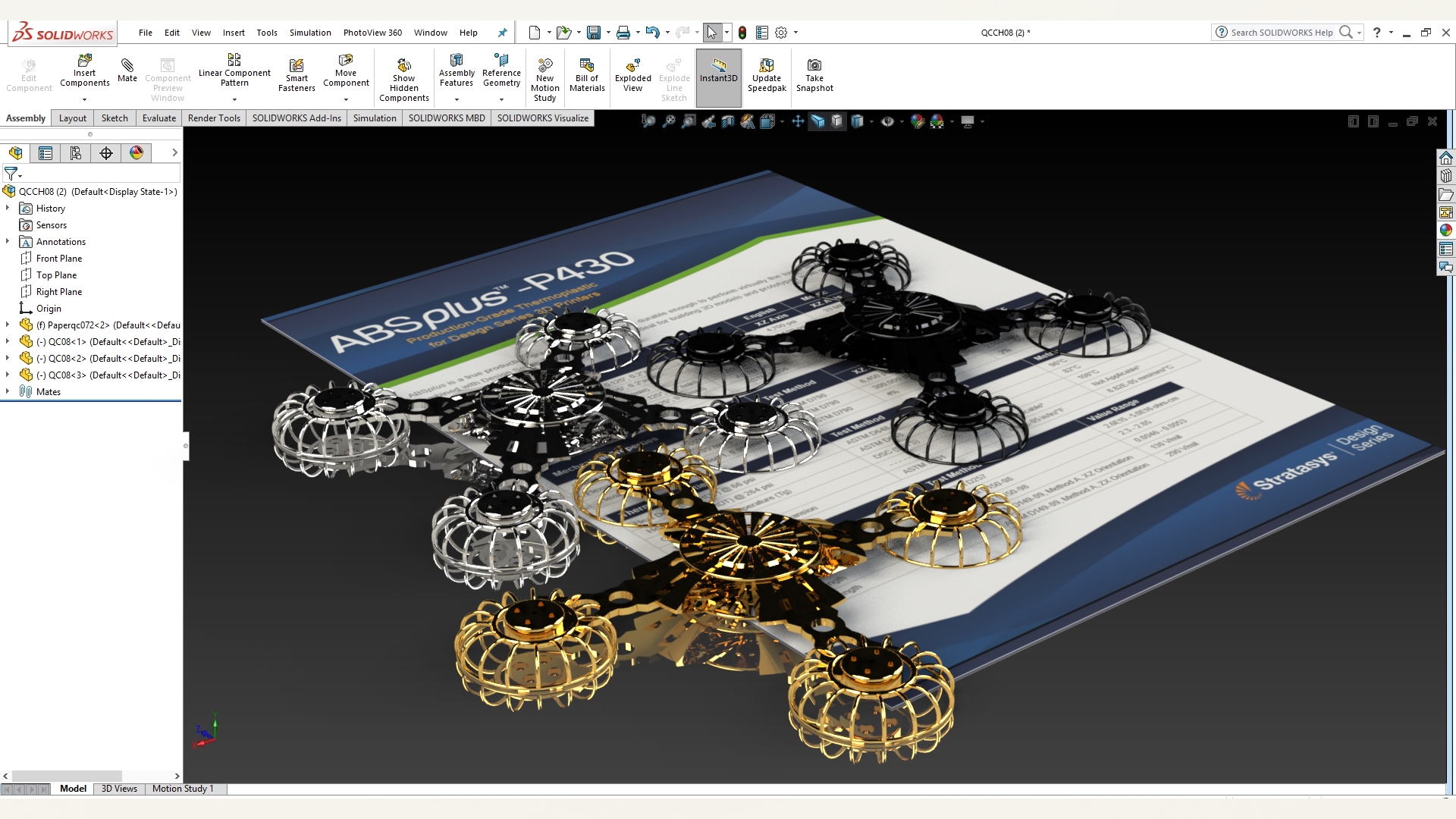Open the Motion Study 1 tab
The height and width of the screenshot is (819, 1456).
(x=183, y=789)
